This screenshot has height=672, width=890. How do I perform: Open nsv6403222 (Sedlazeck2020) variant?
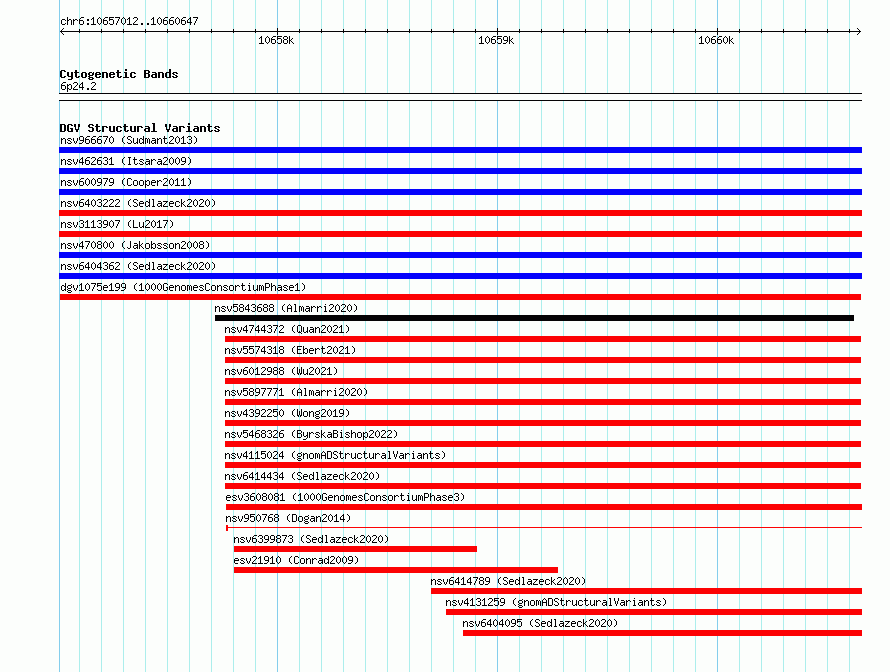(x=138, y=203)
